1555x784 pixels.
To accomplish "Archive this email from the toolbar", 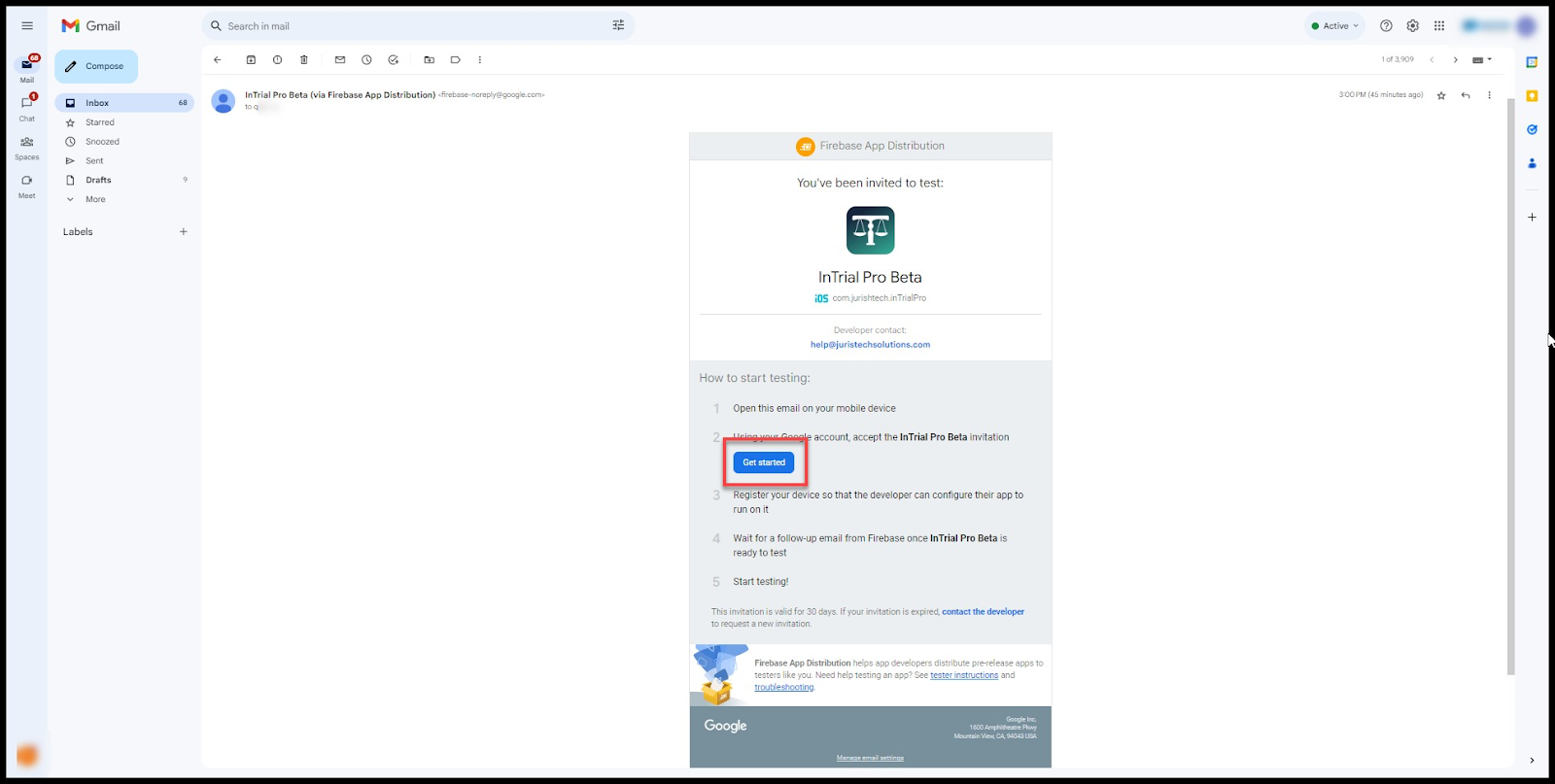I will (x=251, y=60).
